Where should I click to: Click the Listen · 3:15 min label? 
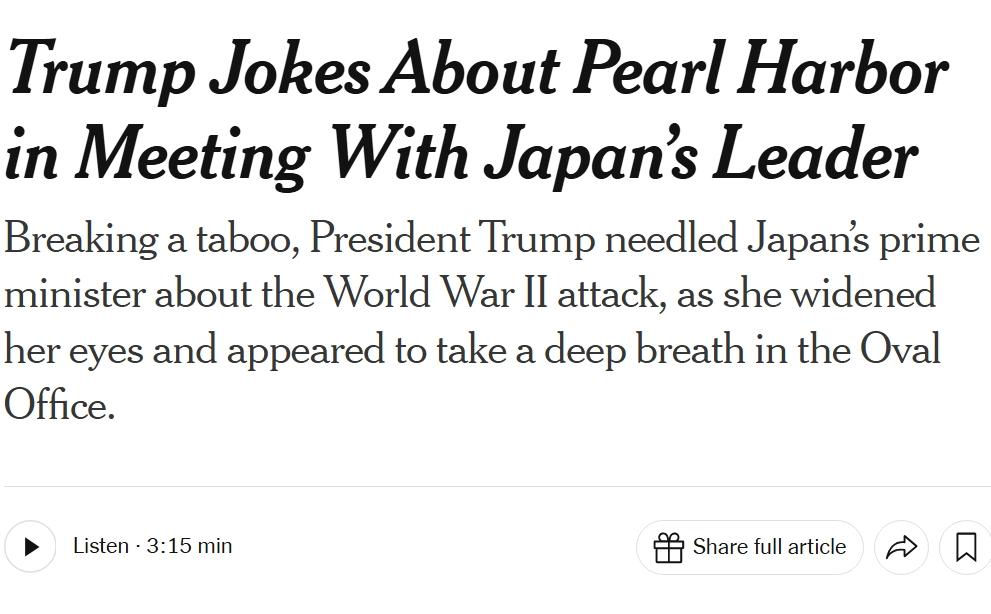[152, 547]
